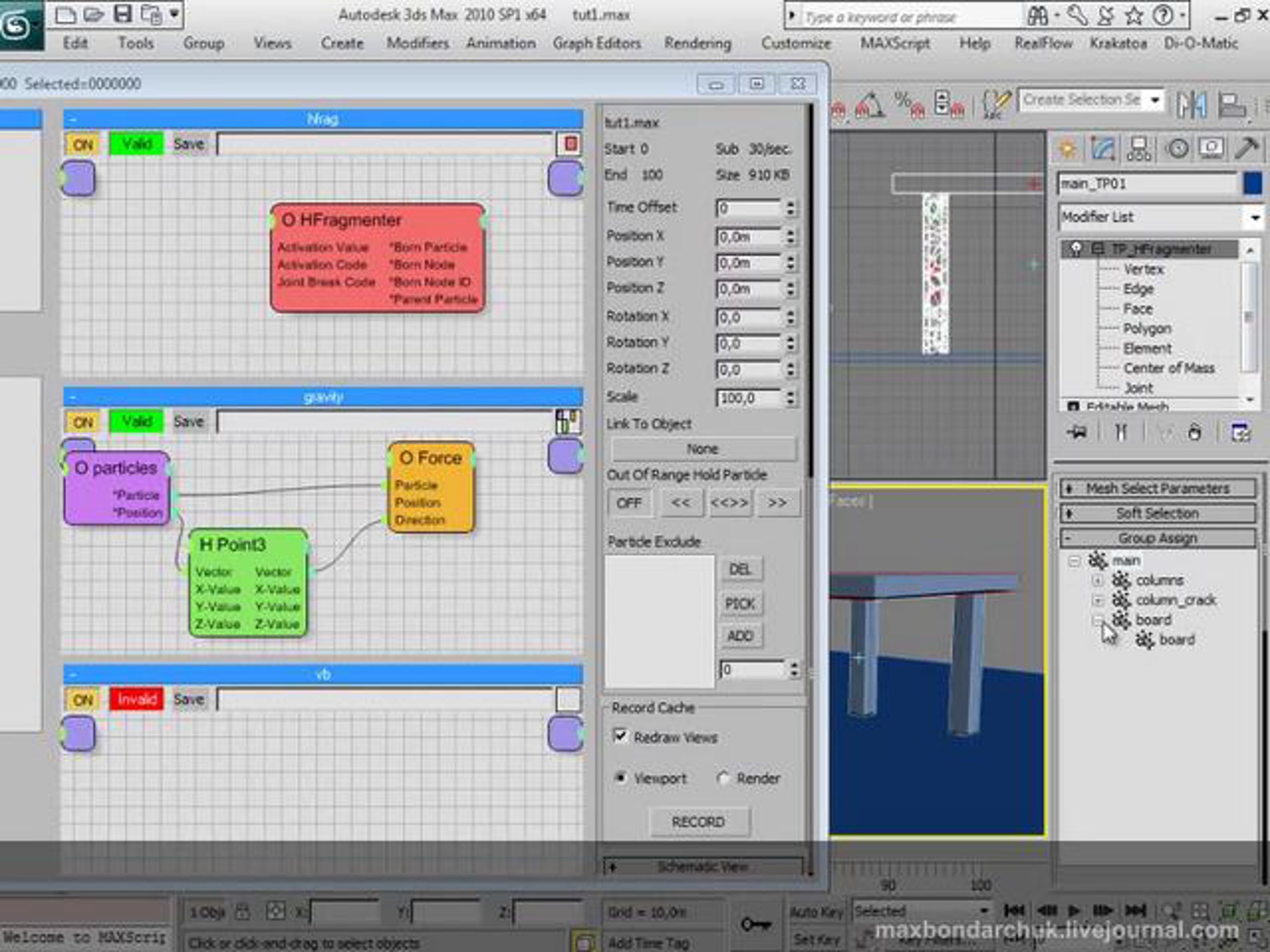The height and width of the screenshot is (952, 1270).
Task: Expand the Soft Selection rollout
Action: tap(1157, 514)
